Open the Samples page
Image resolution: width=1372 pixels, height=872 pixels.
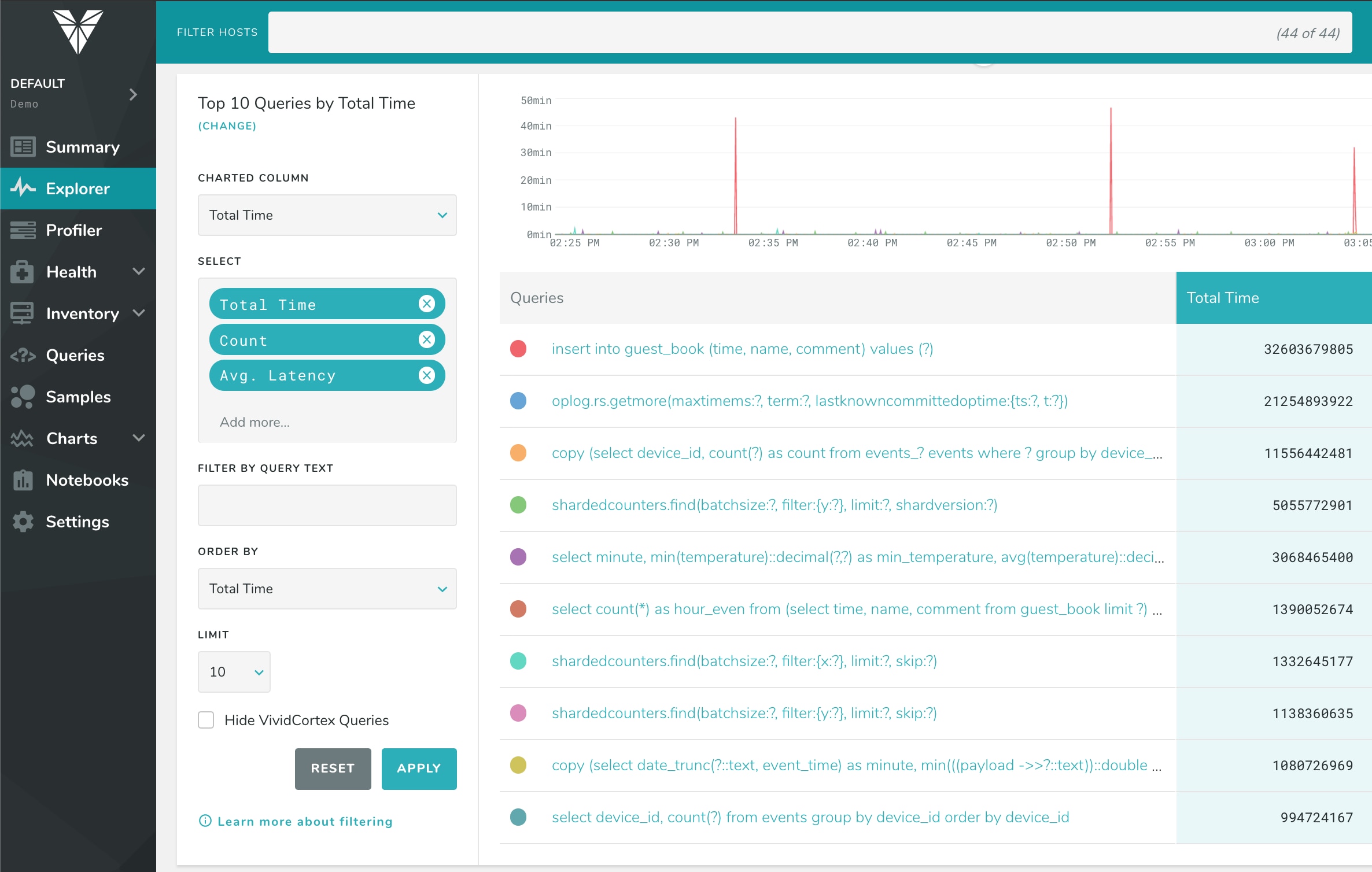coord(78,397)
